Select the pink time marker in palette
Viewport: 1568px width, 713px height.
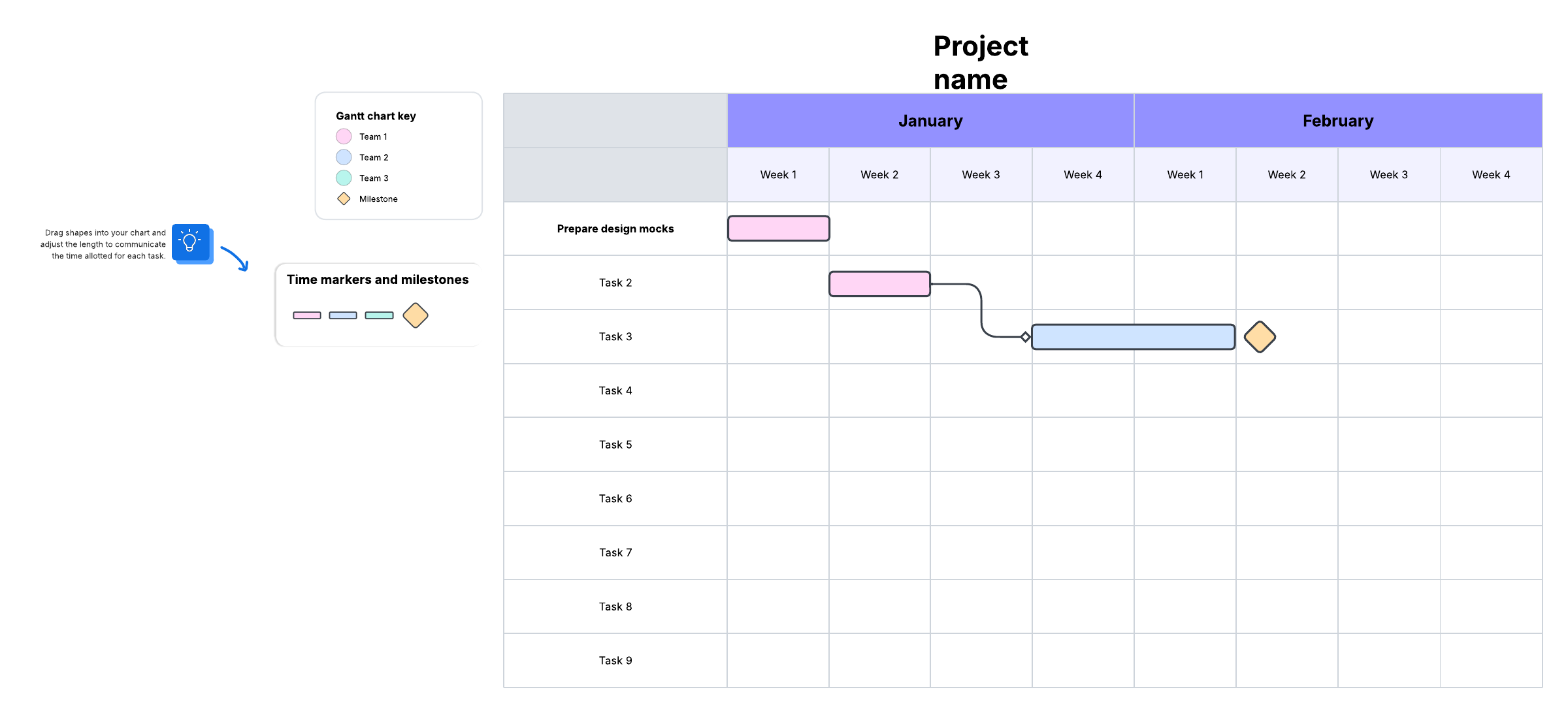pyautogui.click(x=307, y=315)
